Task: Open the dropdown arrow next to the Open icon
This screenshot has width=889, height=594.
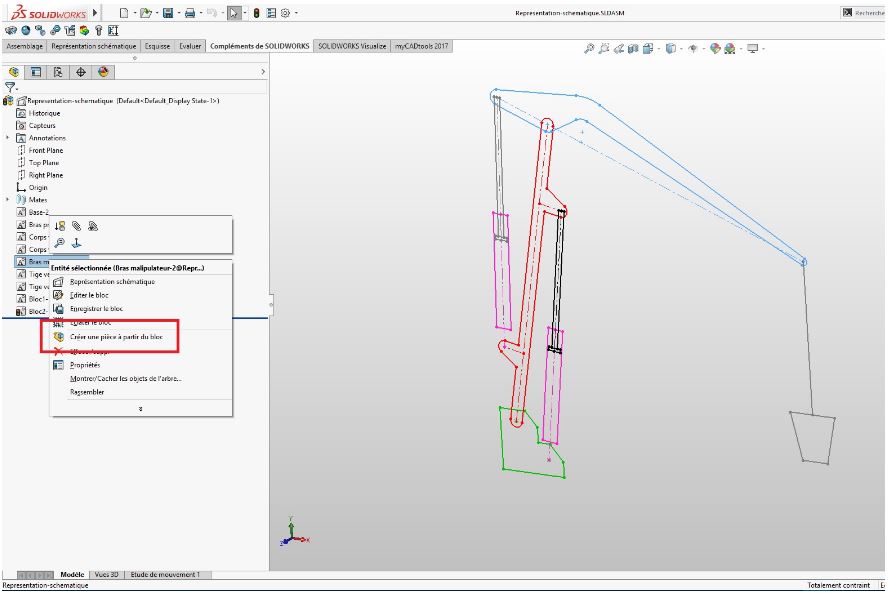Action: (156, 12)
